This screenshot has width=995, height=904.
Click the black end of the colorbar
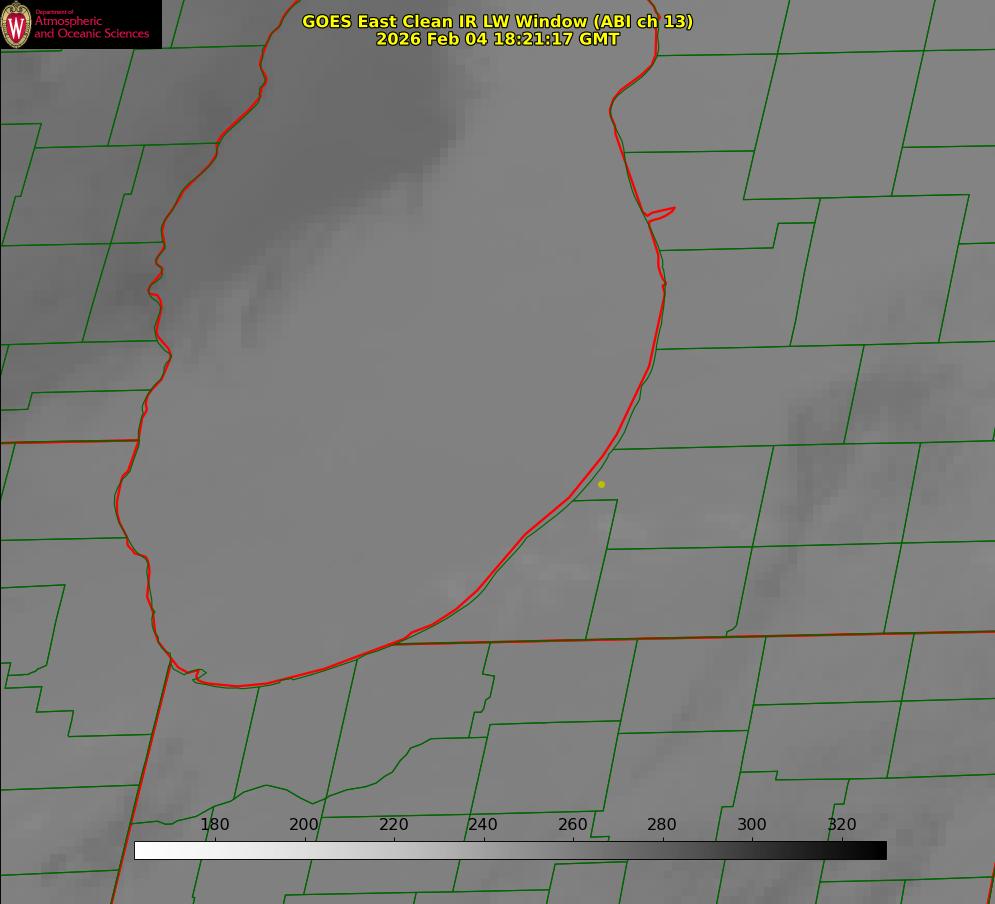[x=879, y=850]
